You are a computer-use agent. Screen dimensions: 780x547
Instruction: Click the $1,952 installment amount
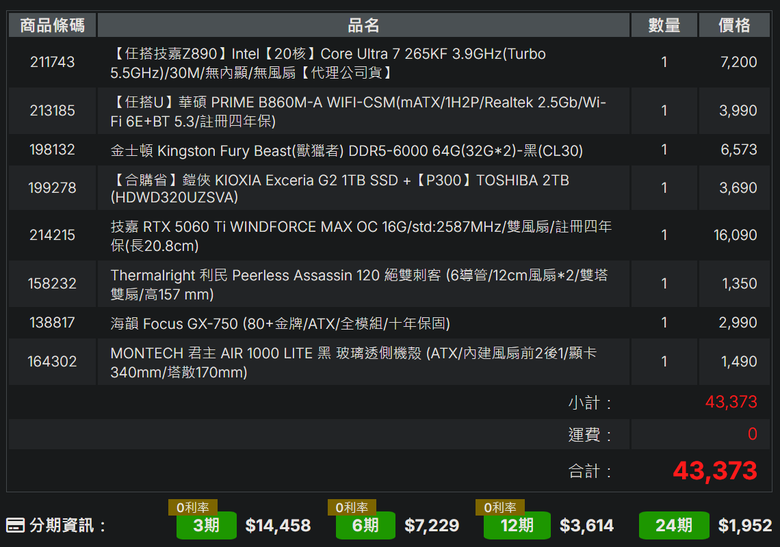point(745,526)
